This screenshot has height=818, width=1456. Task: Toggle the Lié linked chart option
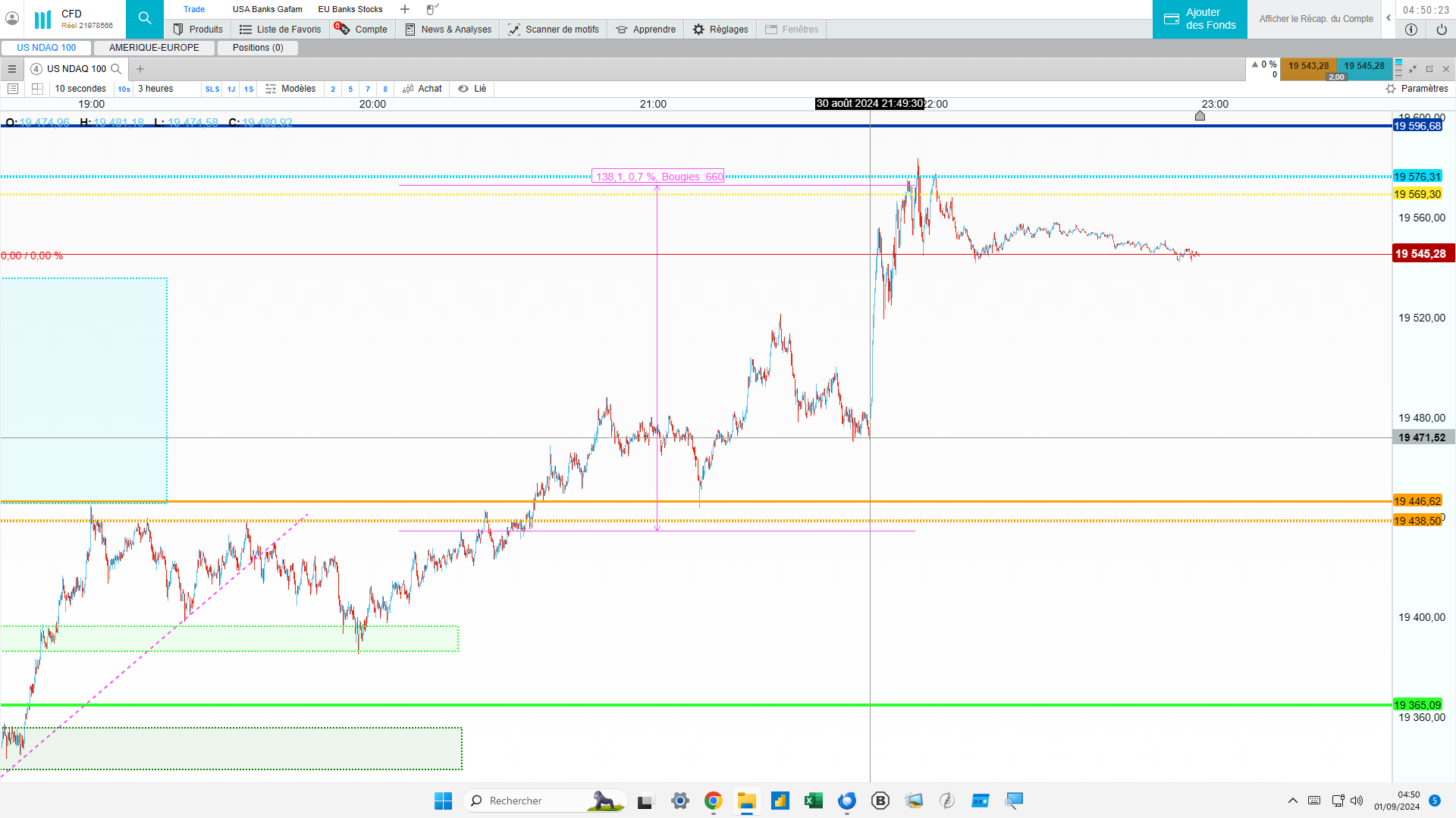click(x=472, y=89)
